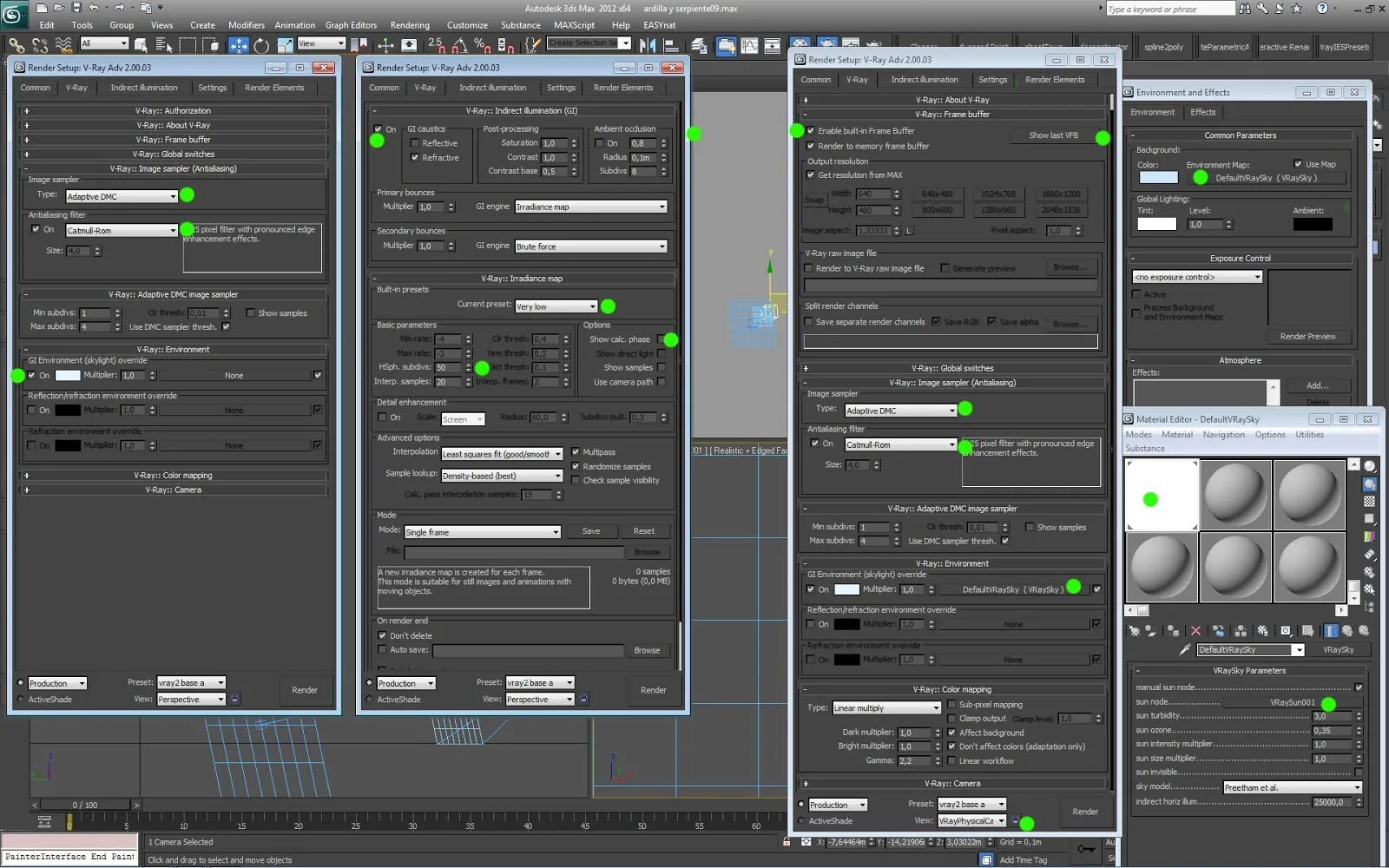Viewport: 1389px width, 868px height.
Task: Open secondary GI engine Brute force dropdown
Action: click(590, 247)
